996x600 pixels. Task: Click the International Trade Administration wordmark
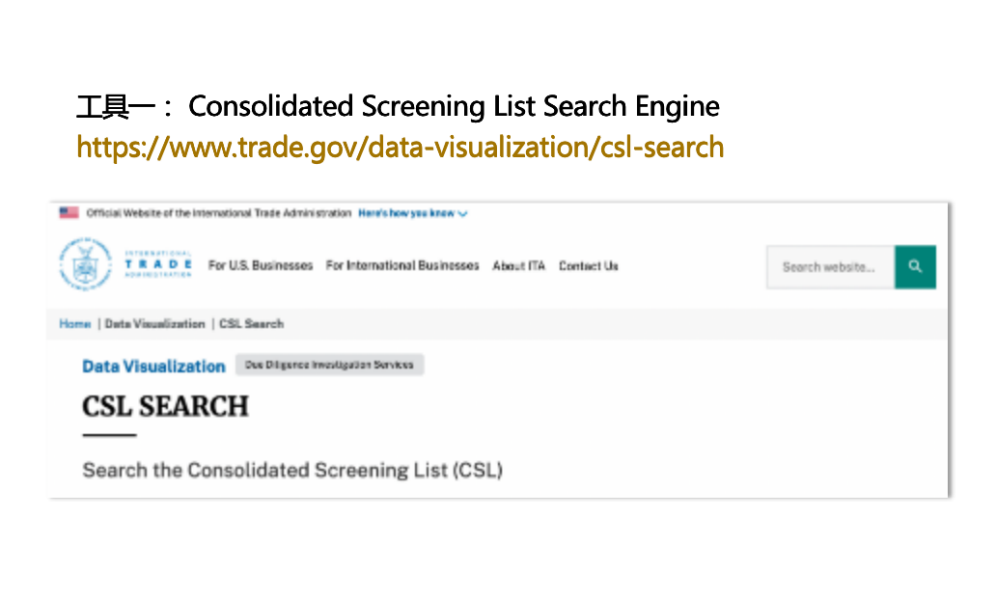coord(158,265)
